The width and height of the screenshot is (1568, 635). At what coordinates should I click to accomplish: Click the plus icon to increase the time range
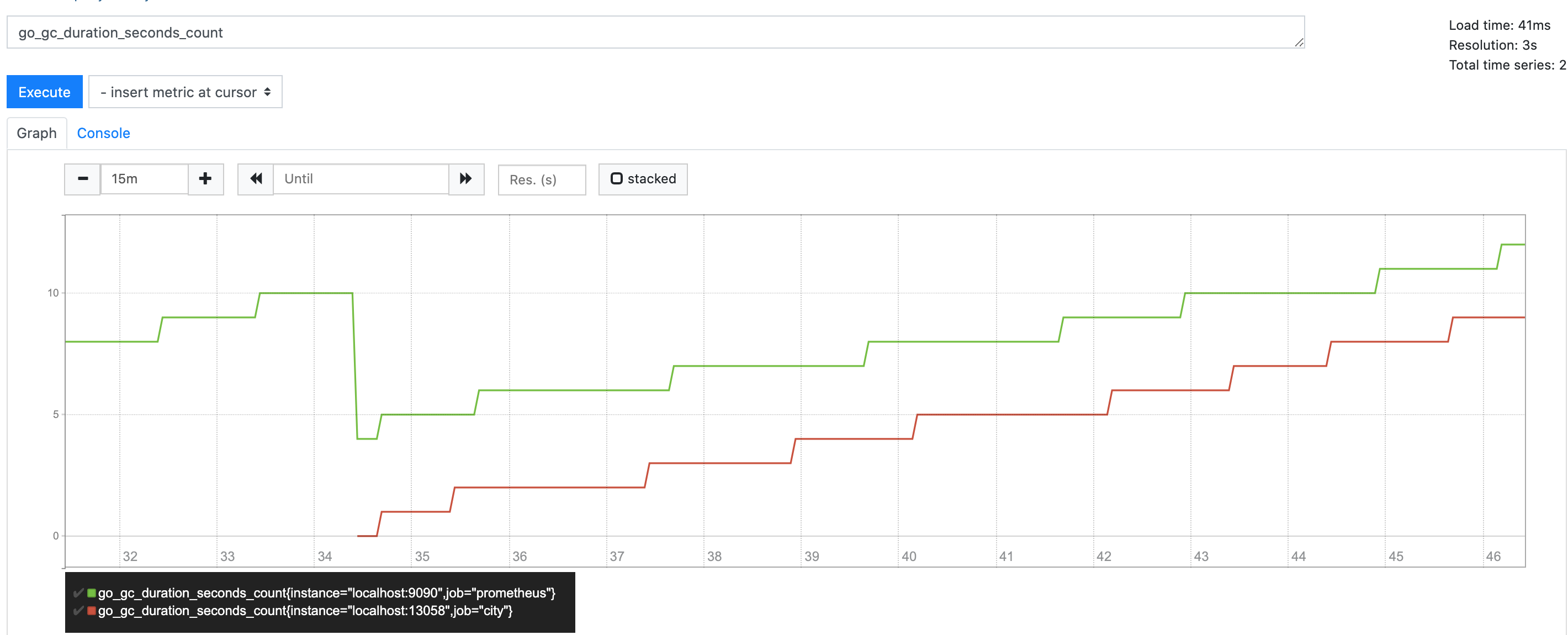[x=206, y=179]
